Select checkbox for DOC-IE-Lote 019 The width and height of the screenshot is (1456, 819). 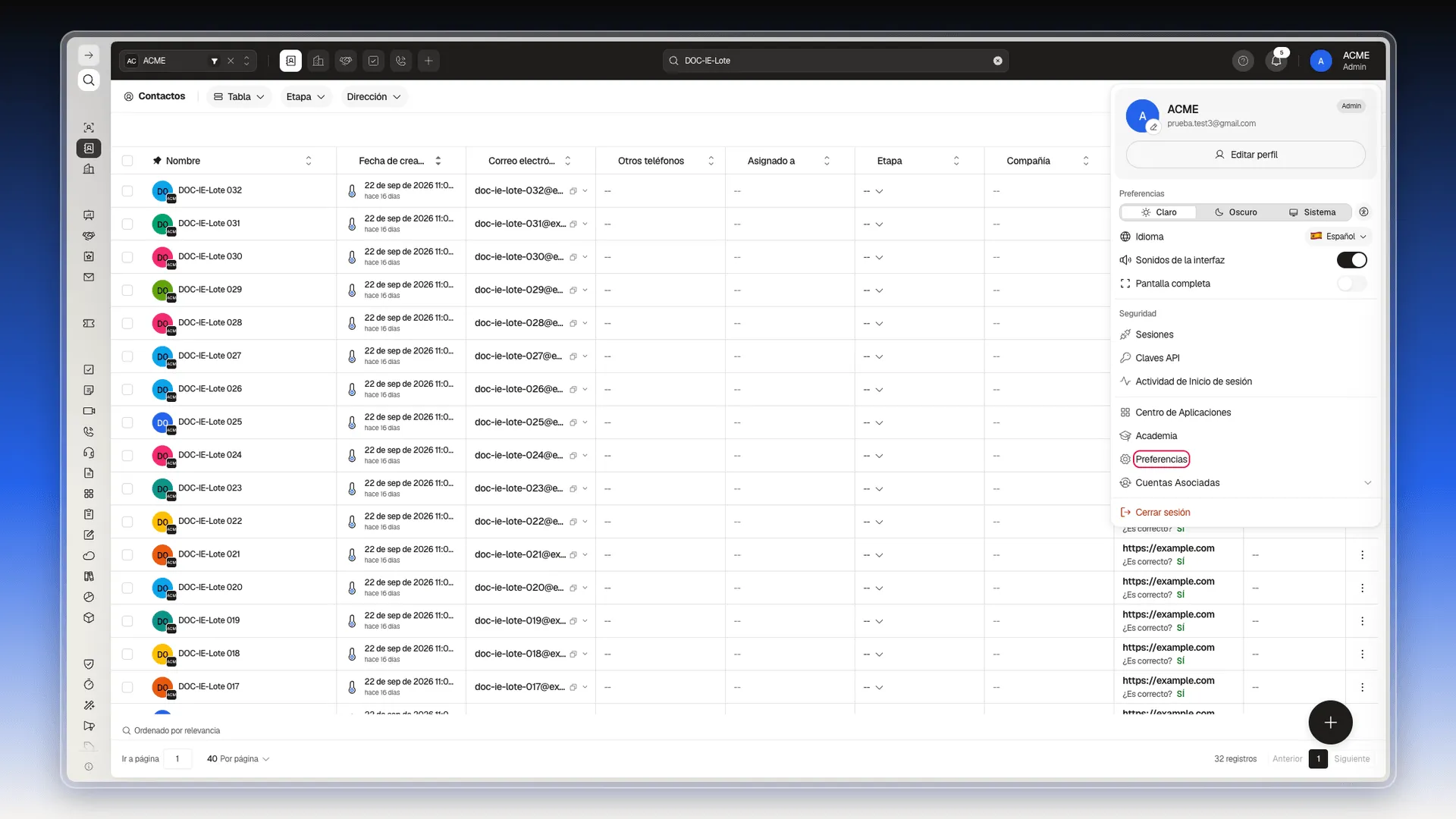127,621
